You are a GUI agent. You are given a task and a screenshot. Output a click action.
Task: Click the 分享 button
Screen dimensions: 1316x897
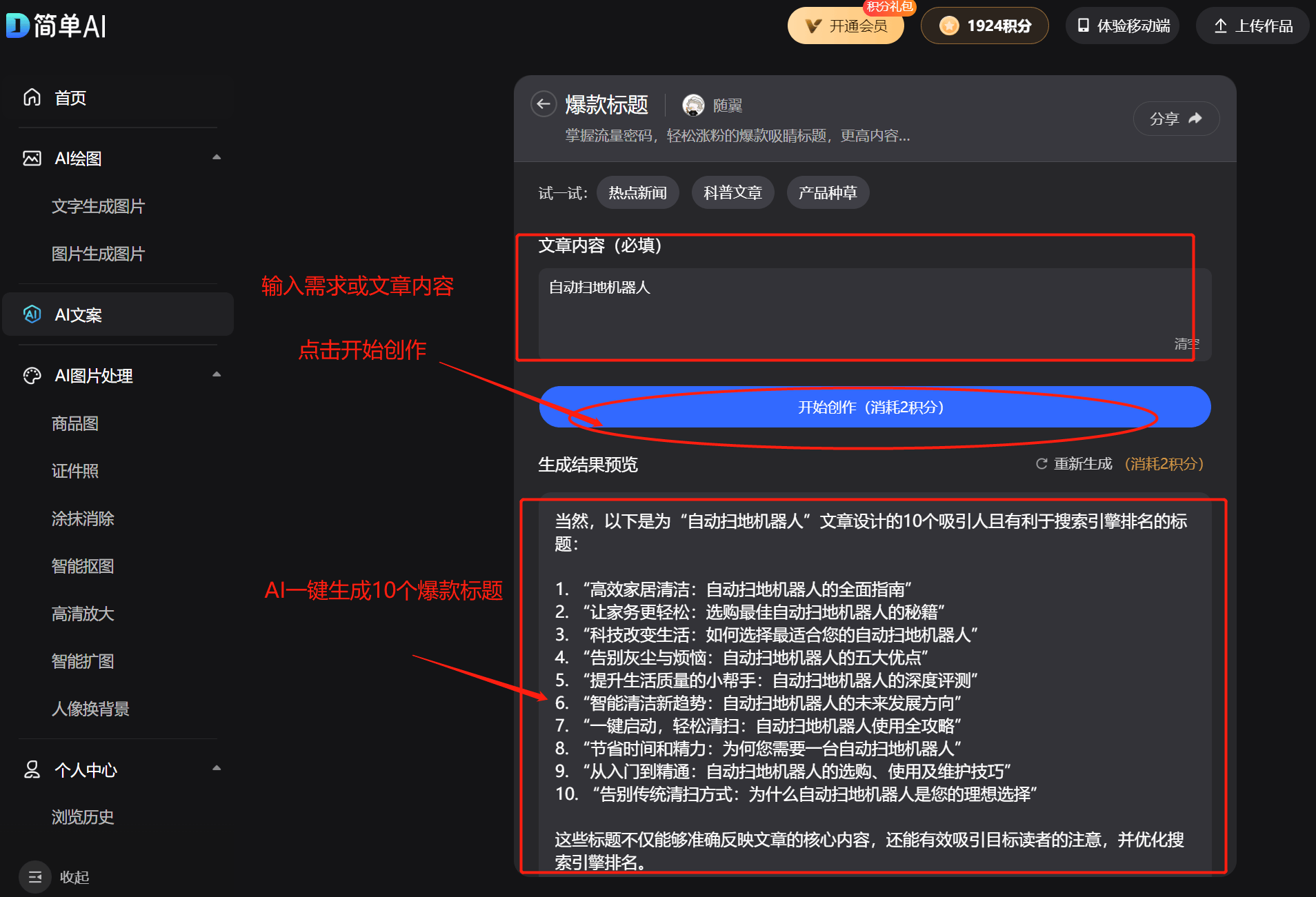tap(1176, 119)
